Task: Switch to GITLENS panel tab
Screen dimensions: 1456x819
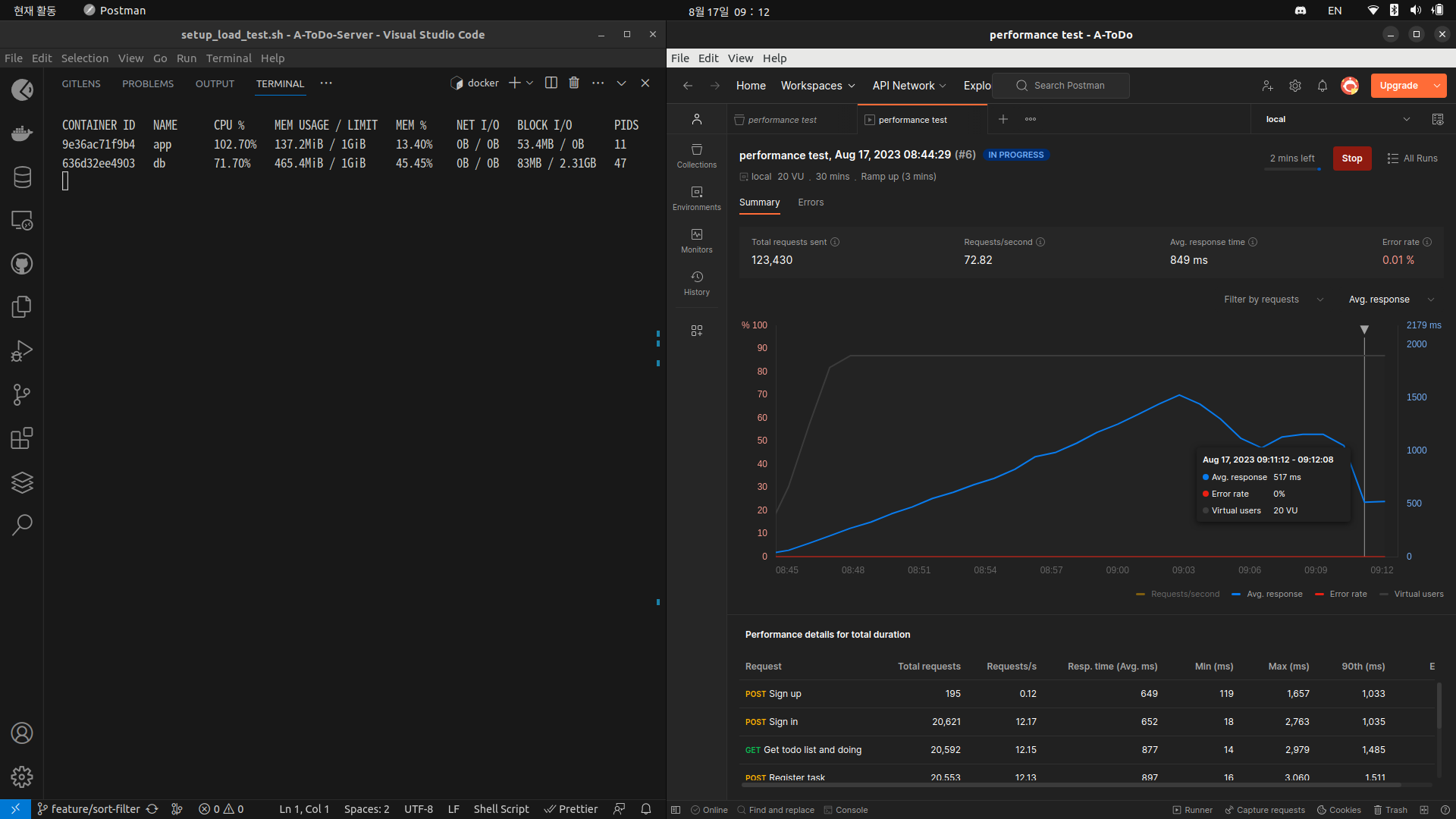Action: [81, 83]
